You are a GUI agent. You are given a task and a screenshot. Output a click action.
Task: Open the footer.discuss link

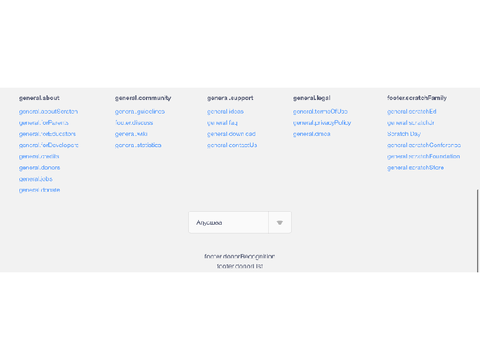coord(134,123)
